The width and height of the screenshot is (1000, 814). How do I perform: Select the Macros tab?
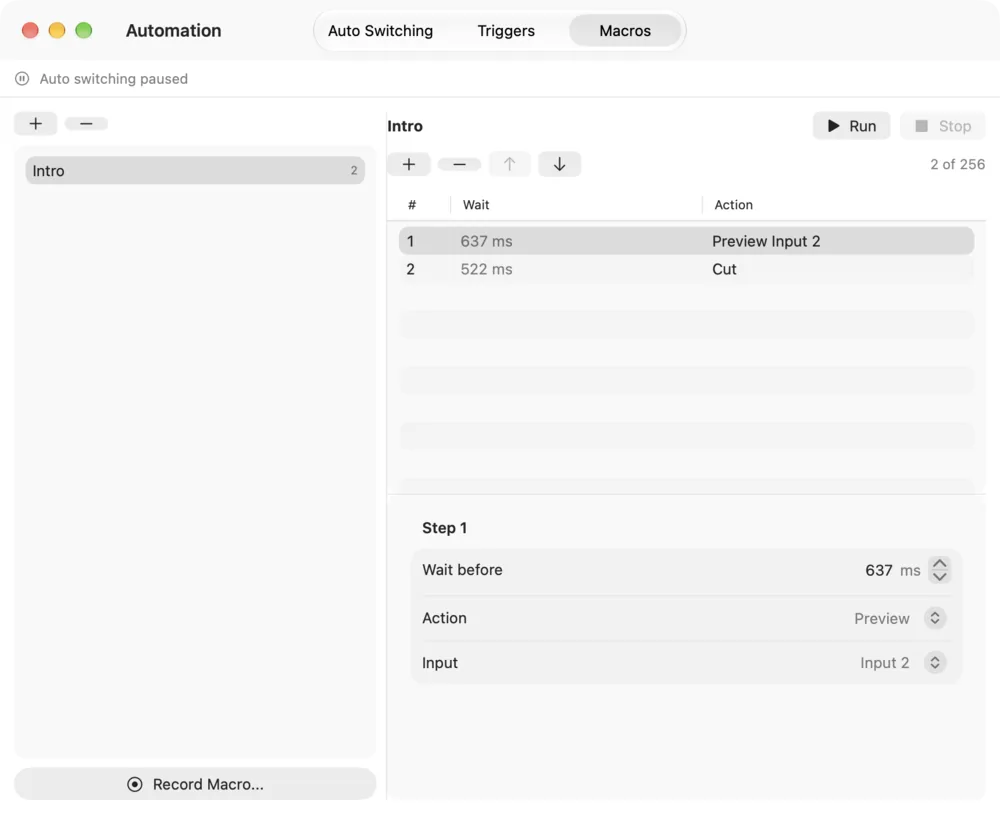[x=625, y=31]
